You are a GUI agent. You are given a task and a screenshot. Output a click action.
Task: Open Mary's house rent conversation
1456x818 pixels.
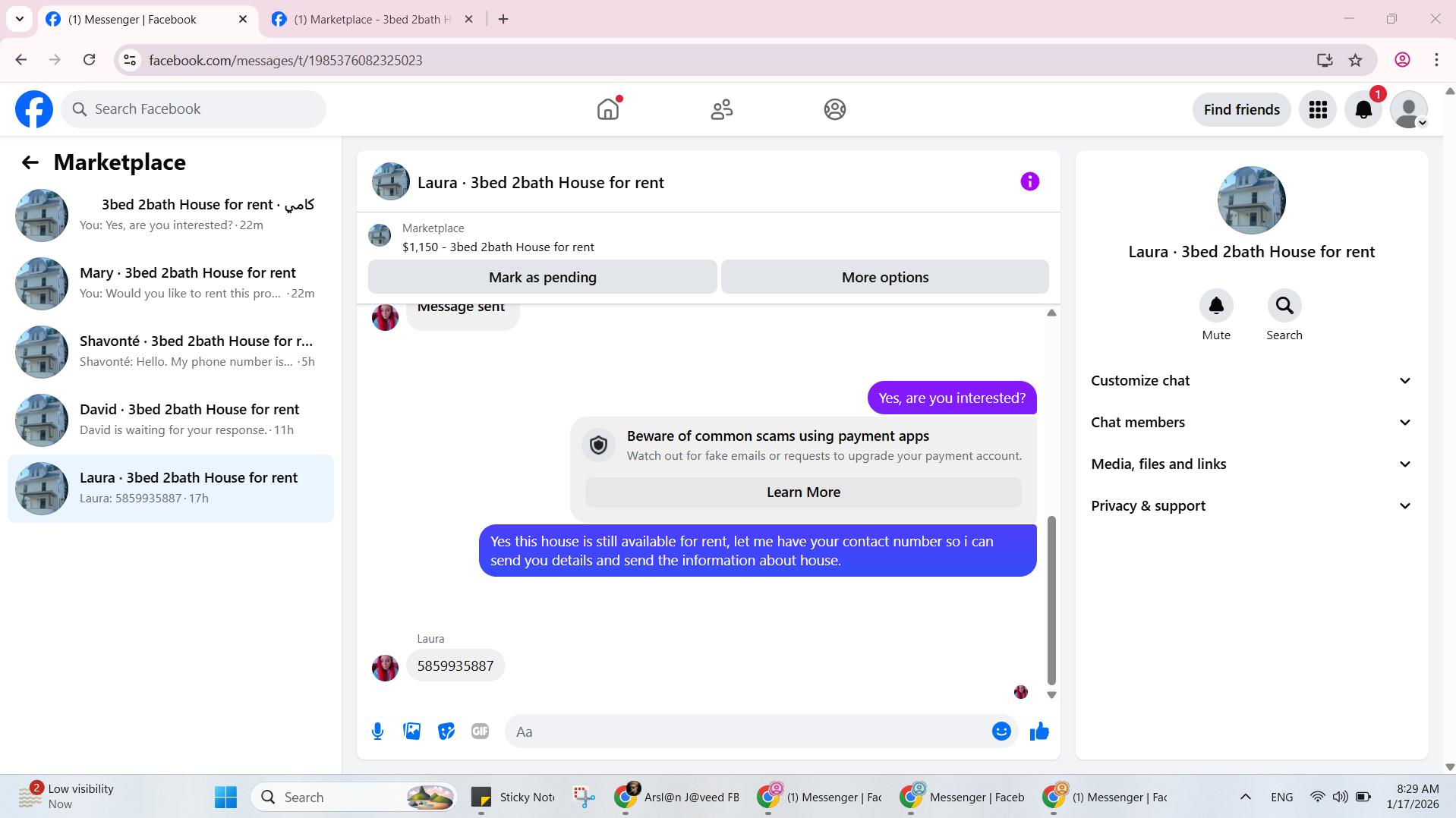[x=171, y=284]
